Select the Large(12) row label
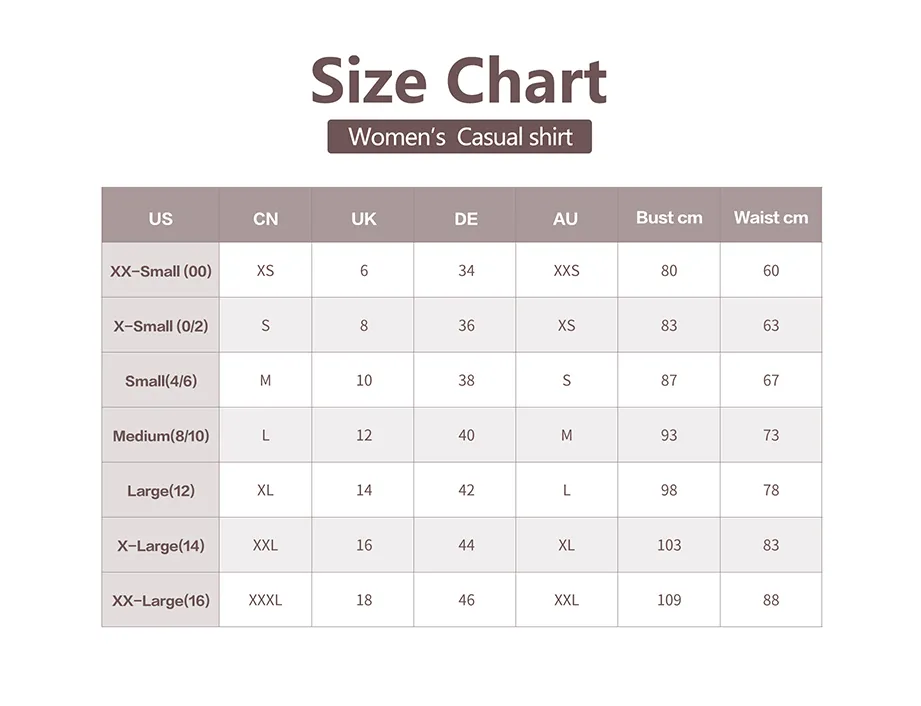 160,490
